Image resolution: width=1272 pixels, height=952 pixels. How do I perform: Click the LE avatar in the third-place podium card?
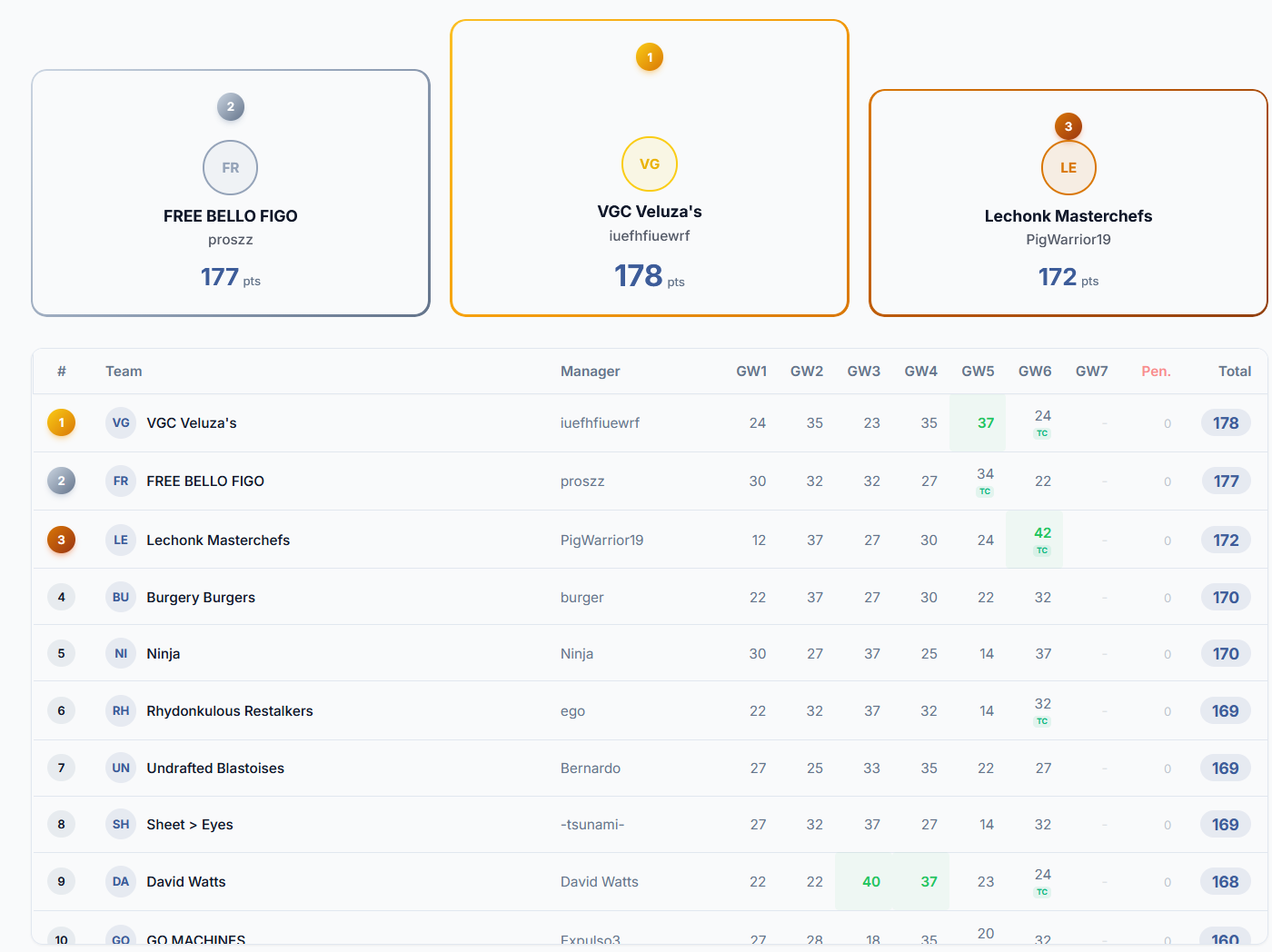[1068, 168]
